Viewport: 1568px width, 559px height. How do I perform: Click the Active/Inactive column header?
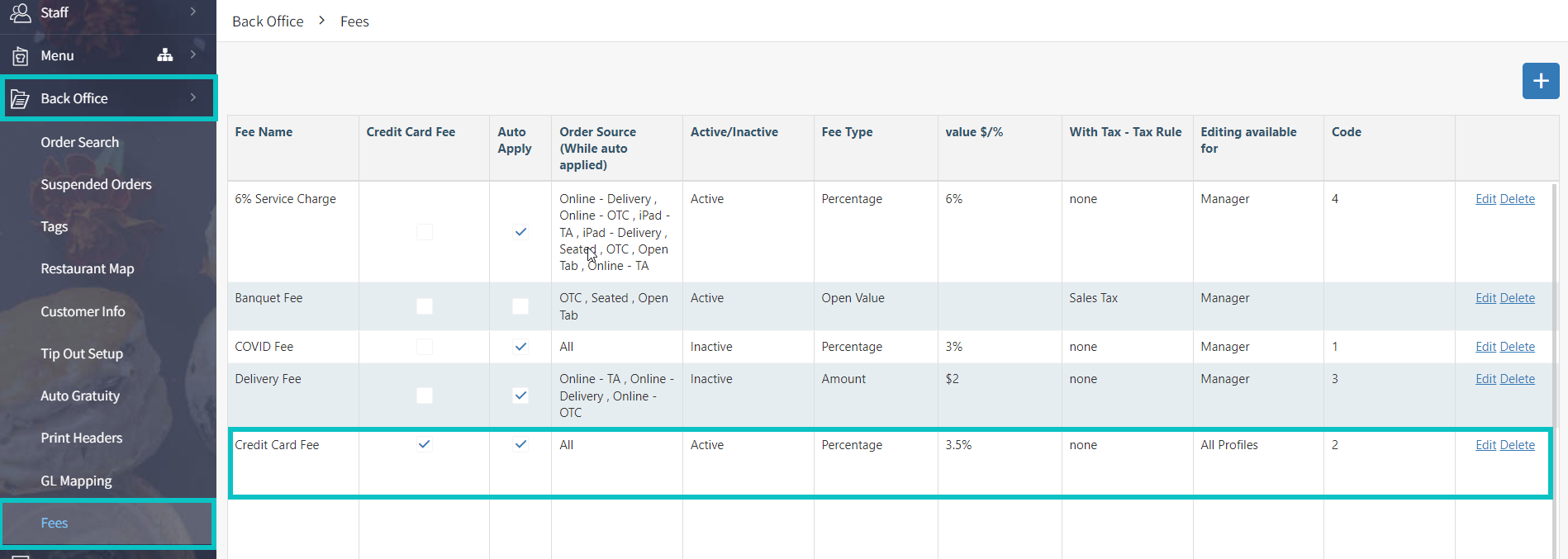(x=734, y=132)
